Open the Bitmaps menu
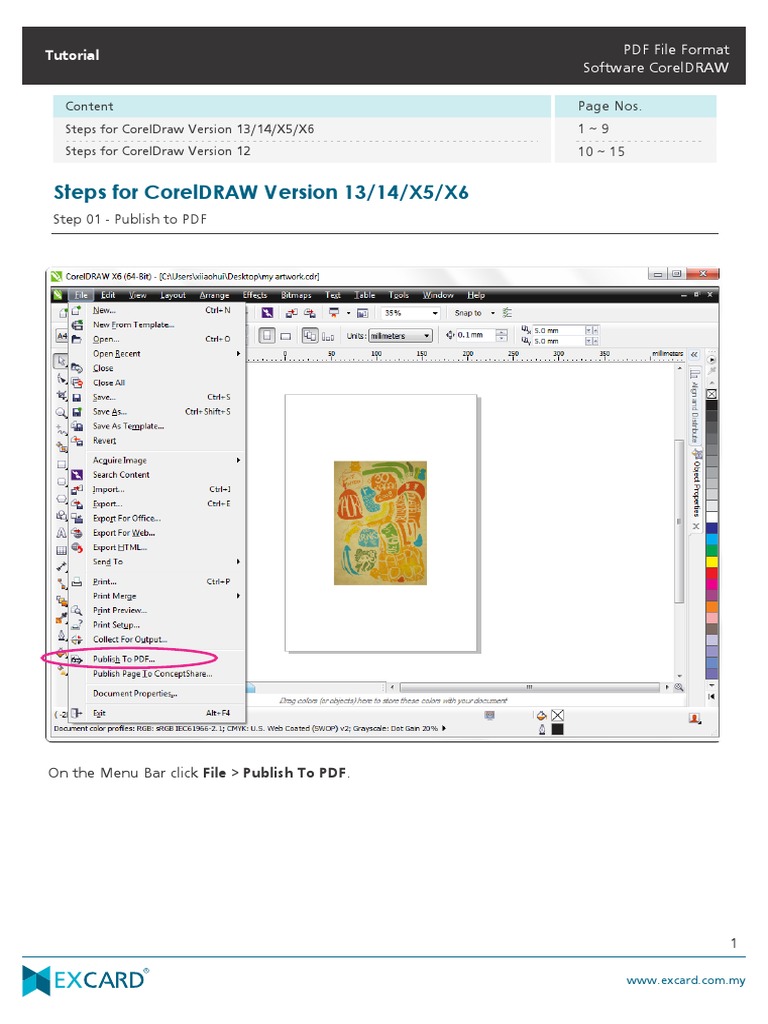Image resolution: width=768 pixels, height=1024 pixels. (296, 295)
